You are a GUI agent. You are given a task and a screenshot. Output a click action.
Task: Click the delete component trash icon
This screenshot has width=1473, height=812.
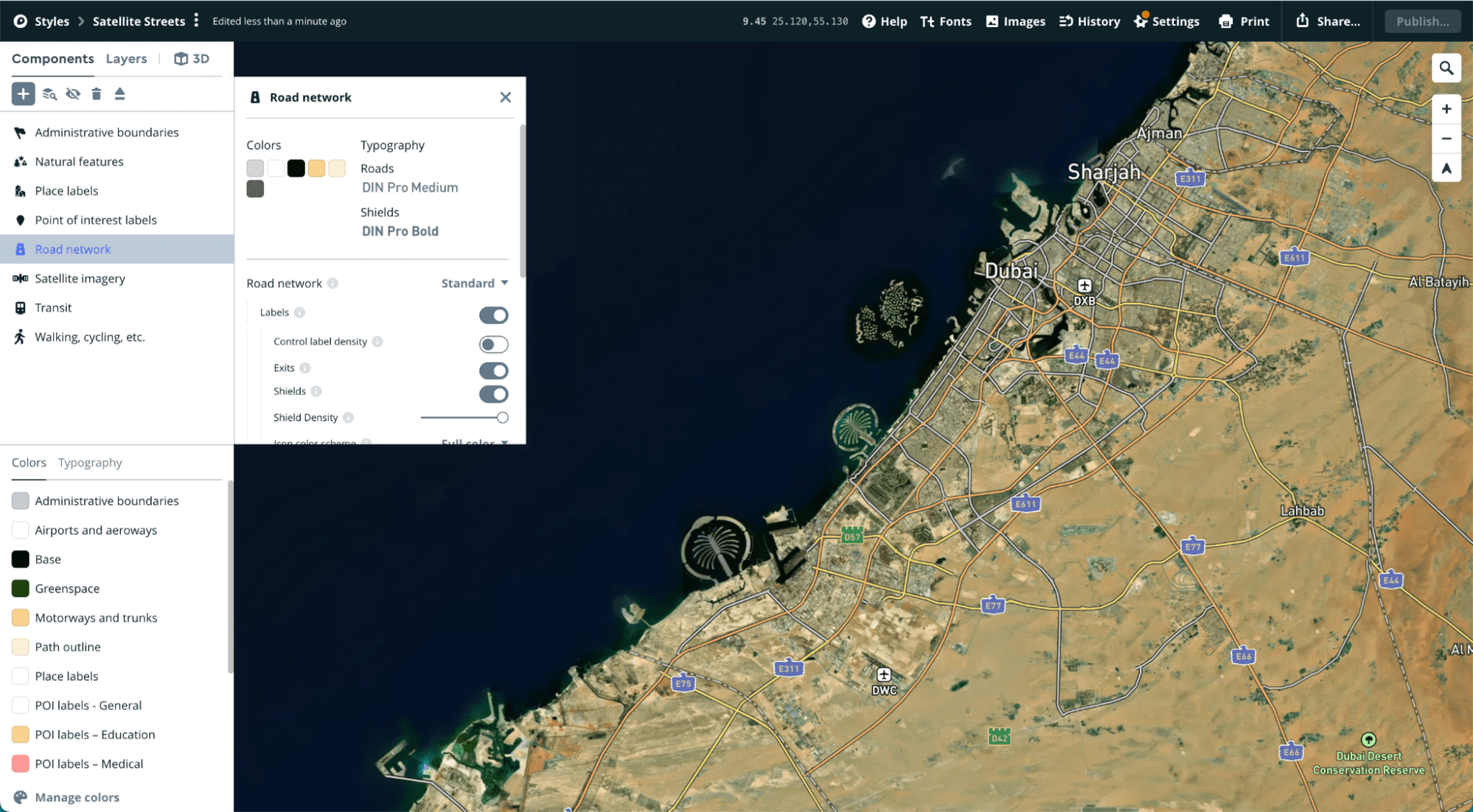(x=97, y=94)
